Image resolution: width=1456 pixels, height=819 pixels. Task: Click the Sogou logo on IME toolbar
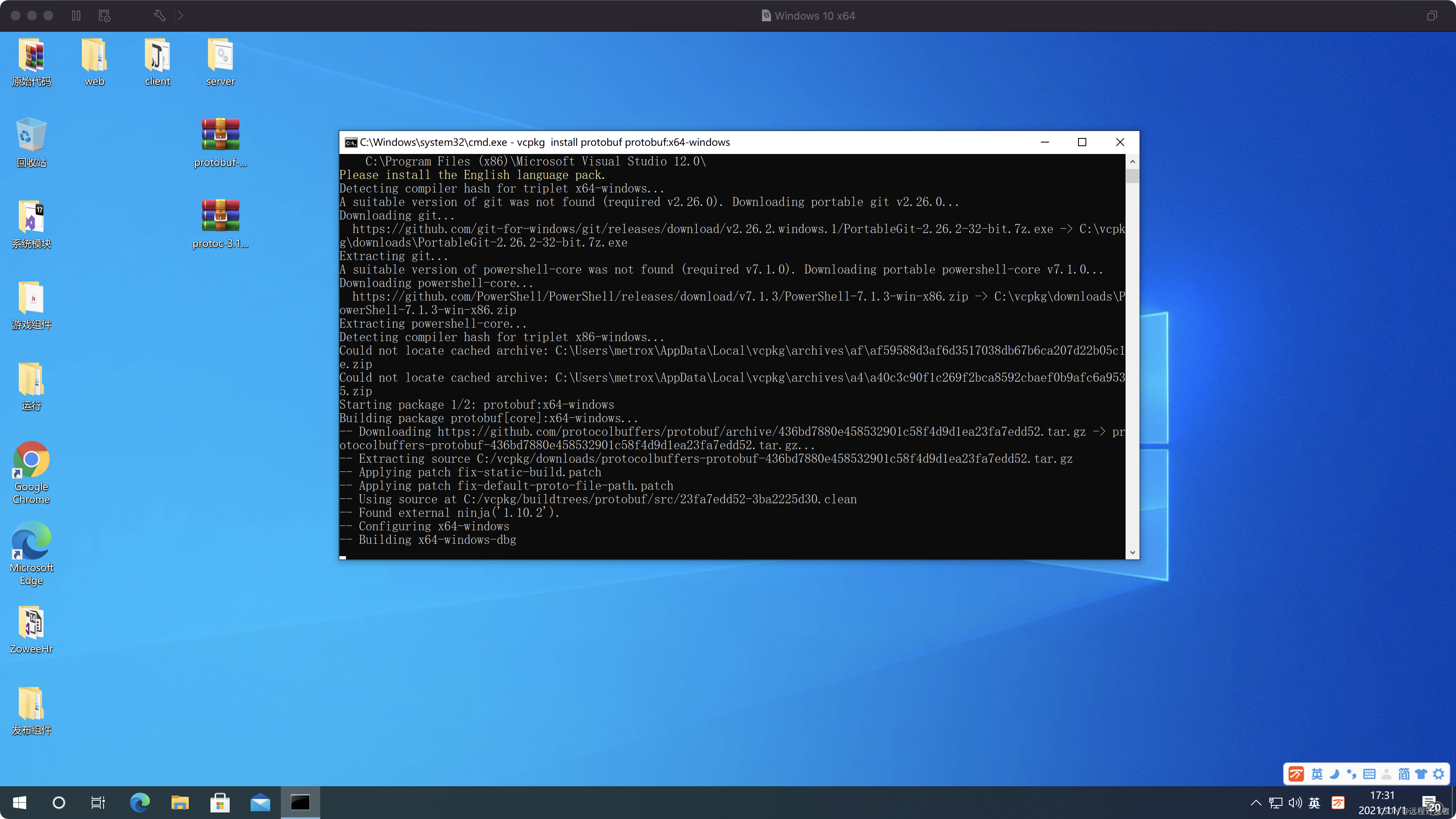(x=1296, y=774)
